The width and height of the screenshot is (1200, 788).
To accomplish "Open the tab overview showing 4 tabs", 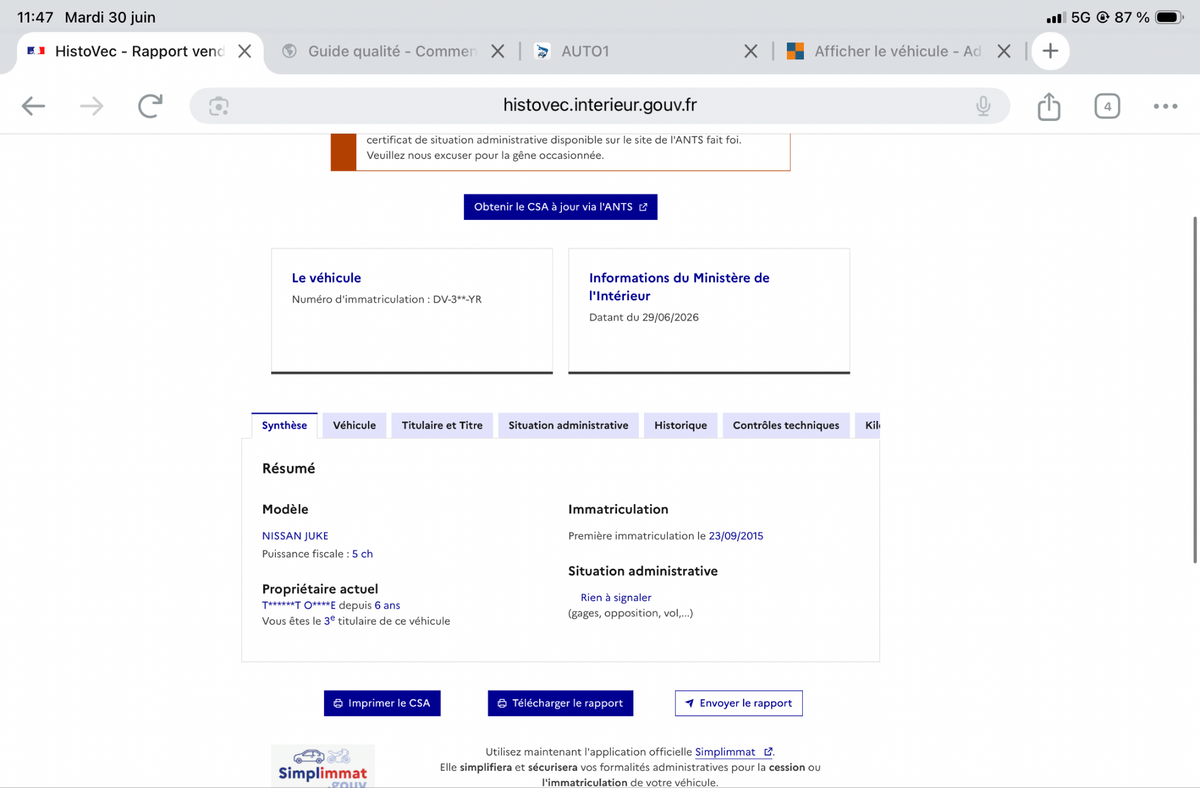I will (1107, 106).
